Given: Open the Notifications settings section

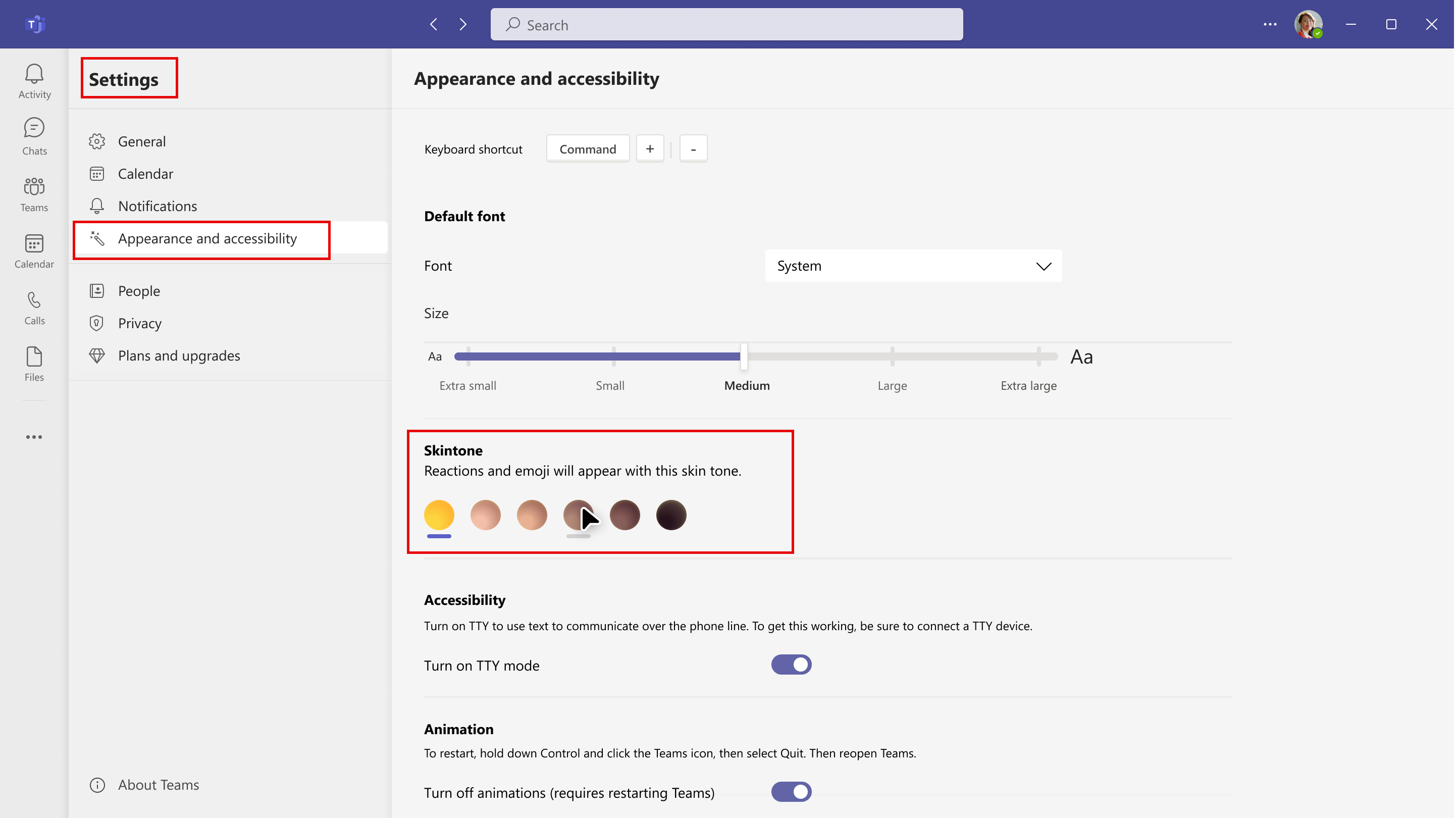Looking at the screenshot, I should click(x=157, y=206).
